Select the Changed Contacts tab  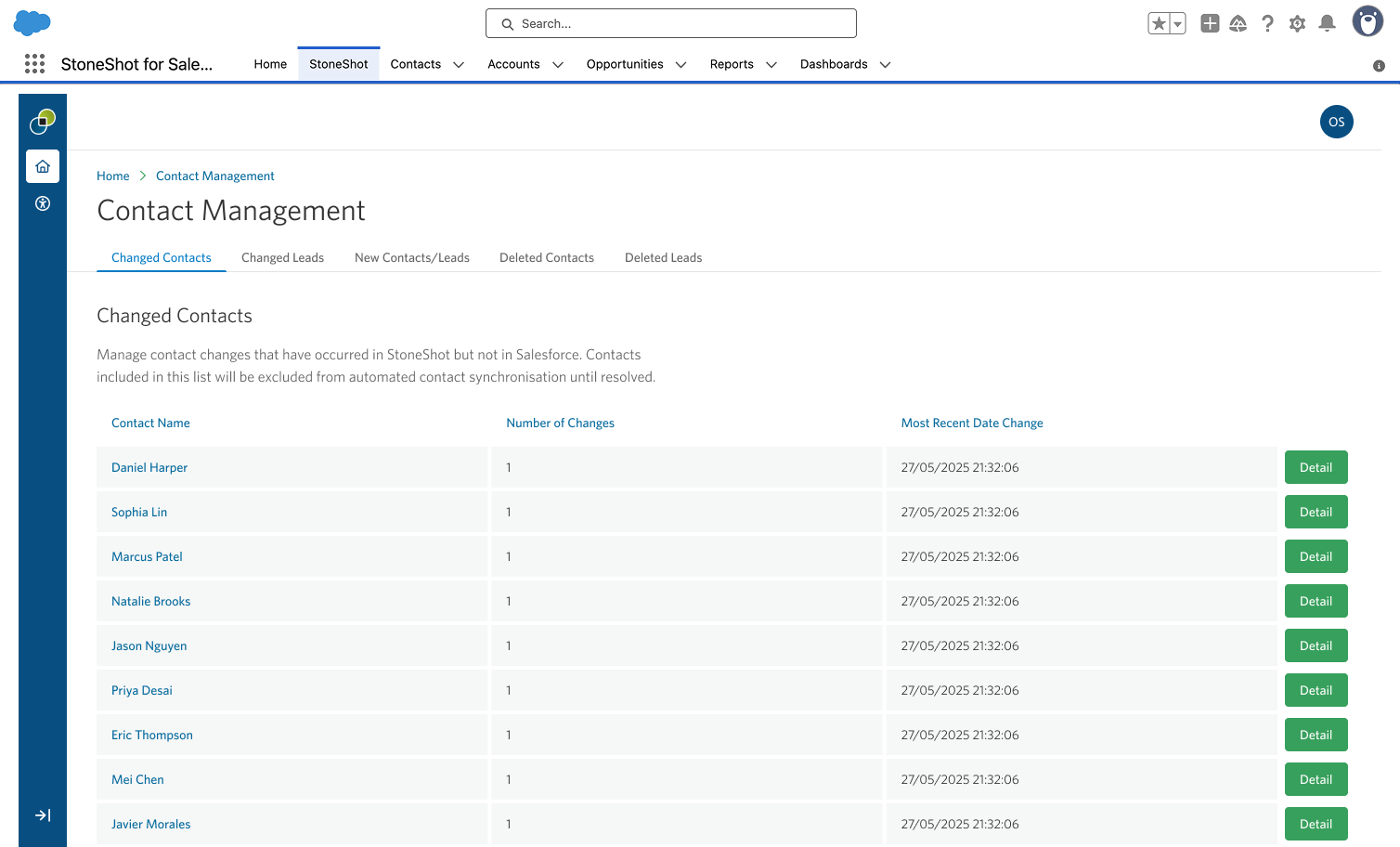tap(162, 257)
